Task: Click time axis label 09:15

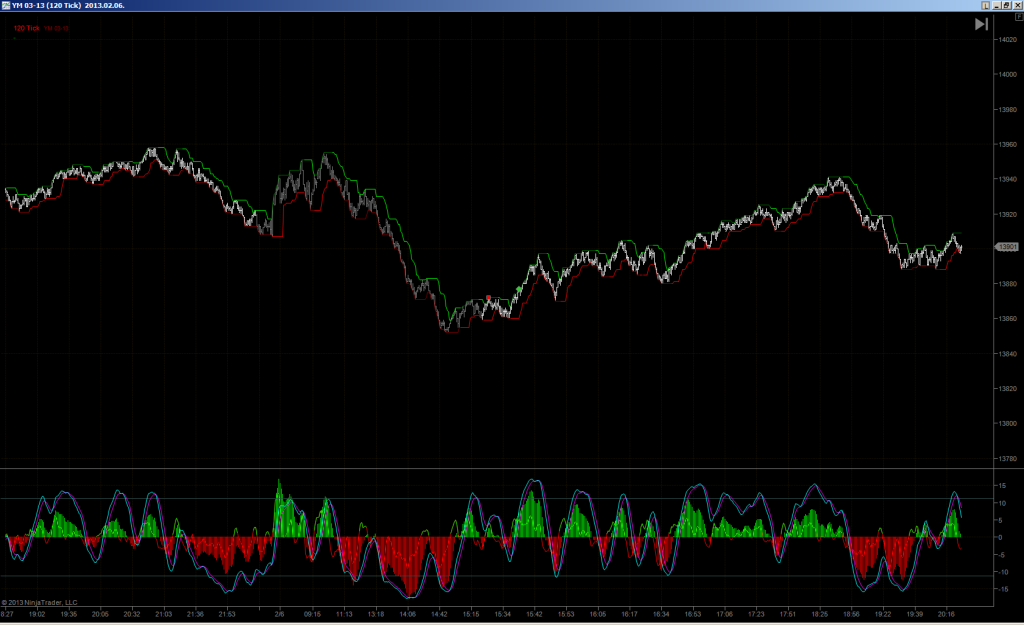Action: 312,614
